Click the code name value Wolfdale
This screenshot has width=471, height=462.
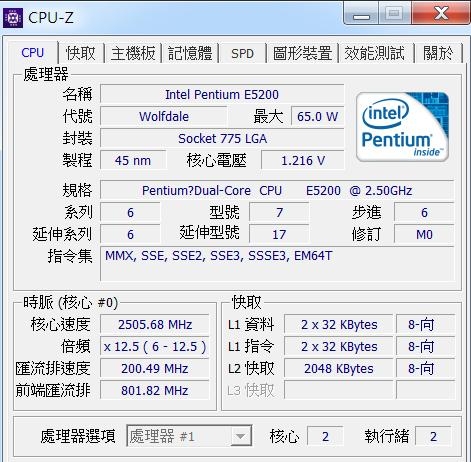pyautogui.click(x=164, y=116)
